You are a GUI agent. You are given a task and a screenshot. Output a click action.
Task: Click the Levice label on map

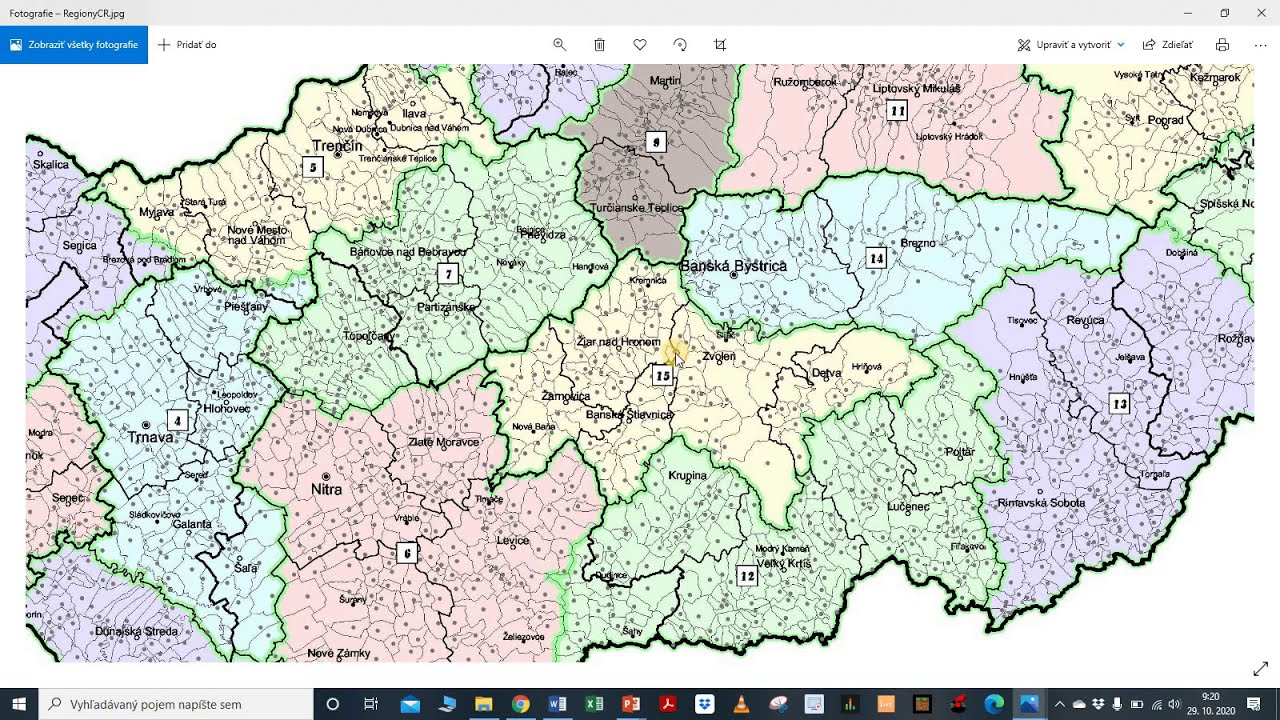tap(513, 540)
